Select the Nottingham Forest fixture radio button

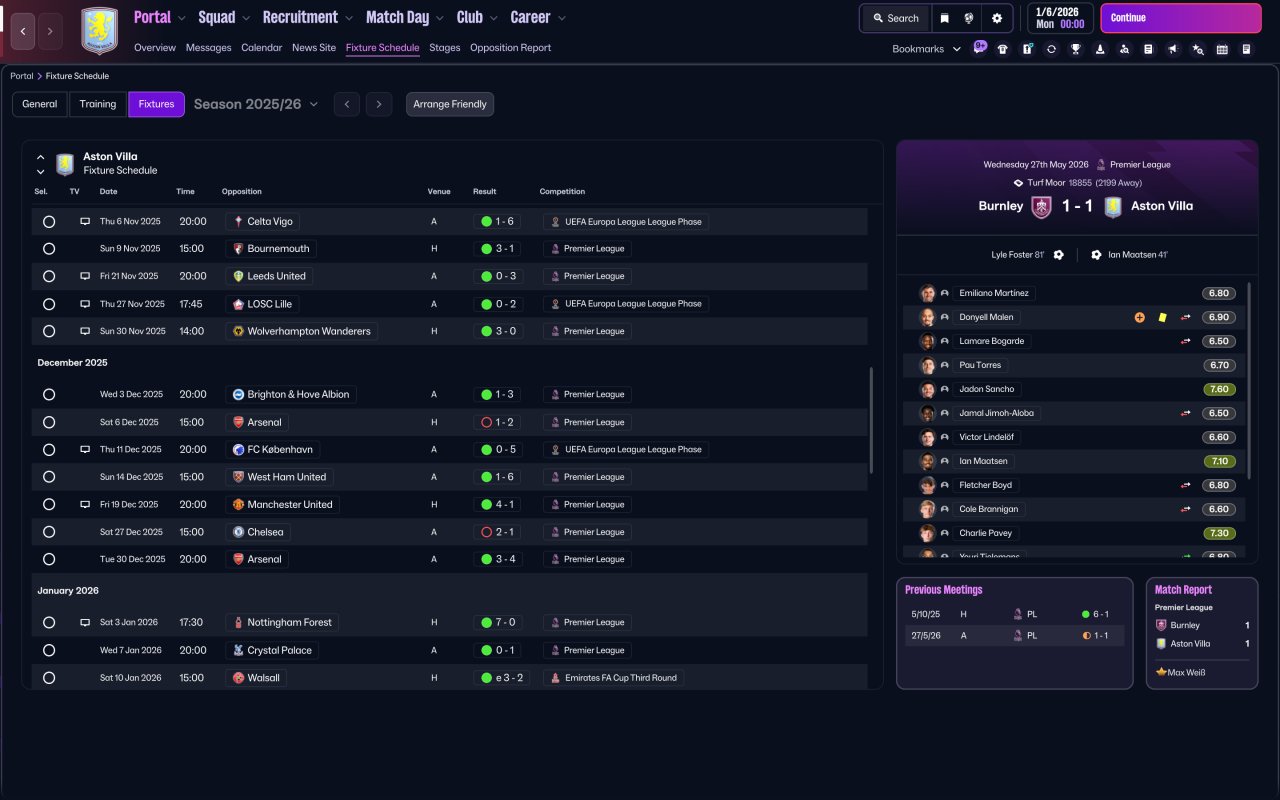pos(49,623)
